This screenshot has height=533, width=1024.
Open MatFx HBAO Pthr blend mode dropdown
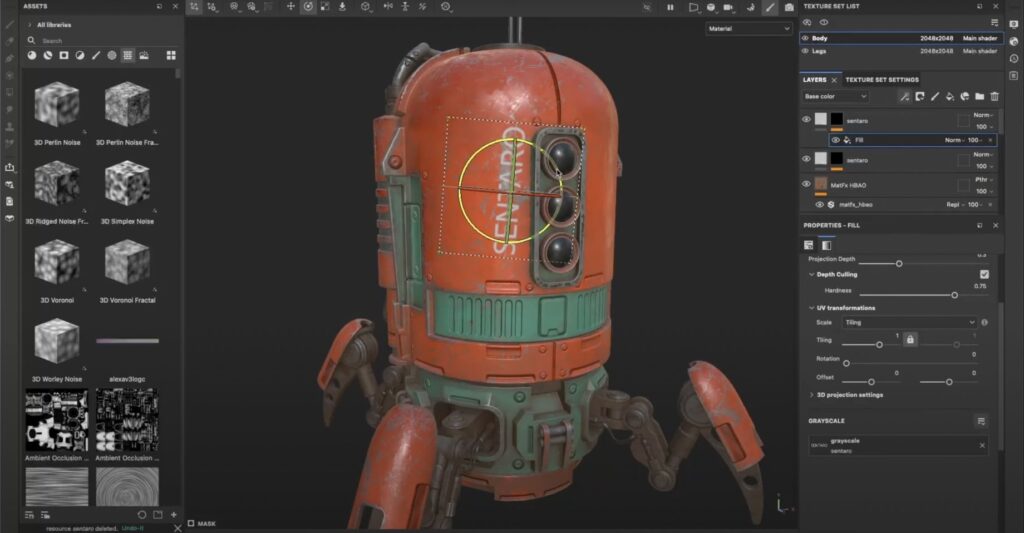(x=984, y=180)
